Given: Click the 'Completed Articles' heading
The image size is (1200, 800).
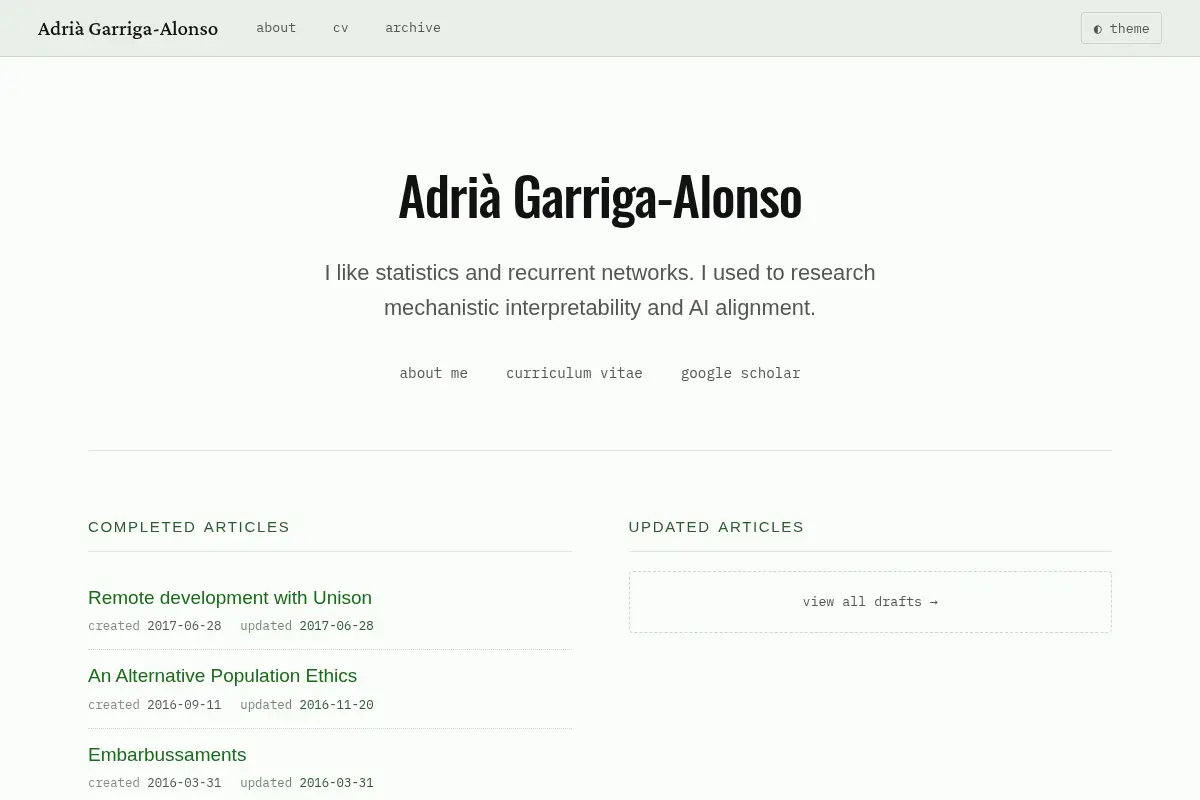Looking at the screenshot, I should (x=189, y=527).
